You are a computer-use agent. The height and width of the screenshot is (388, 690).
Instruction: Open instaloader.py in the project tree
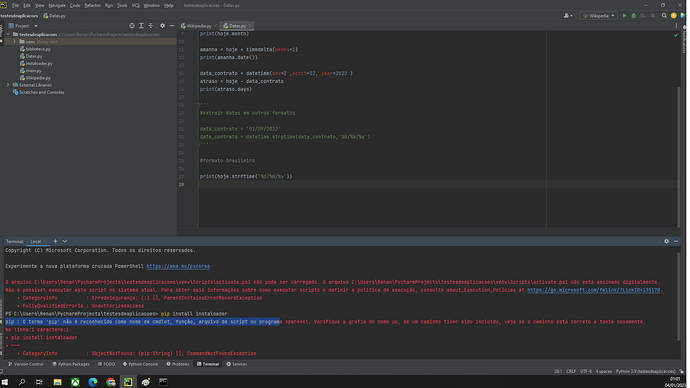point(39,63)
